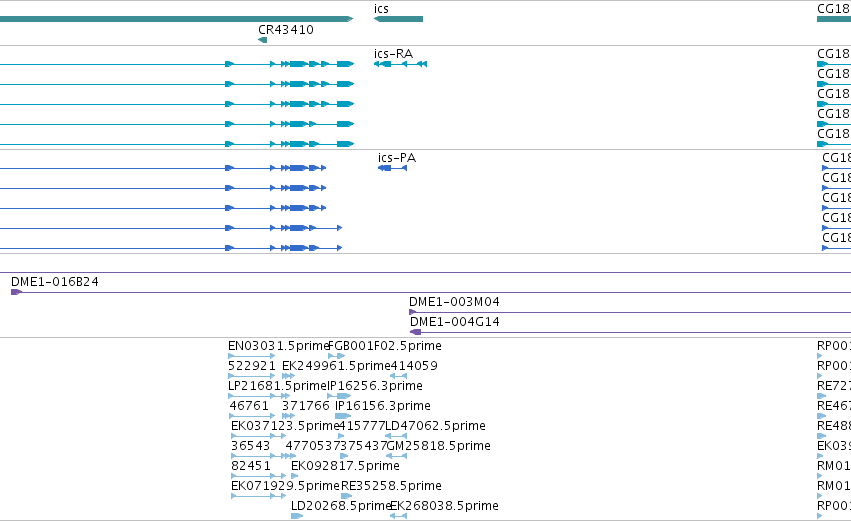Image resolution: width=851 pixels, height=521 pixels.
Task: Click the 415777 label
Action: [x=361, y=426]
